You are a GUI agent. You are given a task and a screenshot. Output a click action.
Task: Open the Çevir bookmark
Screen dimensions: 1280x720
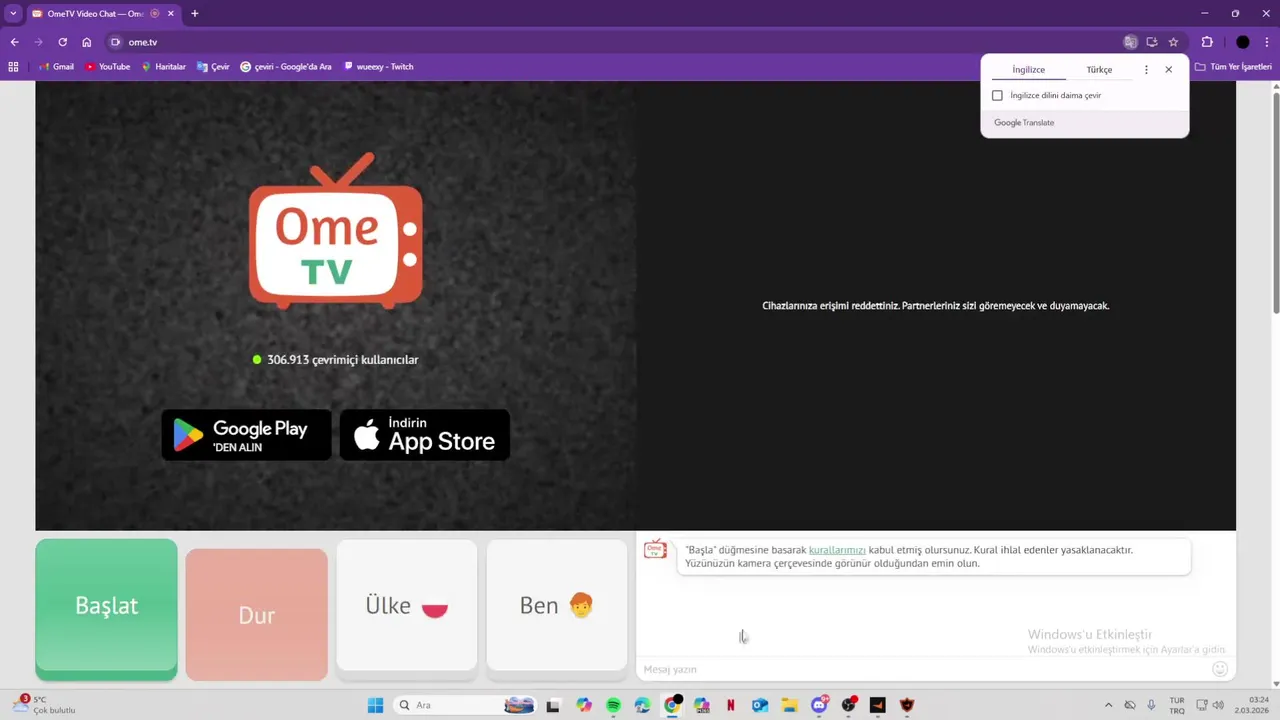[x=213, y=67]
